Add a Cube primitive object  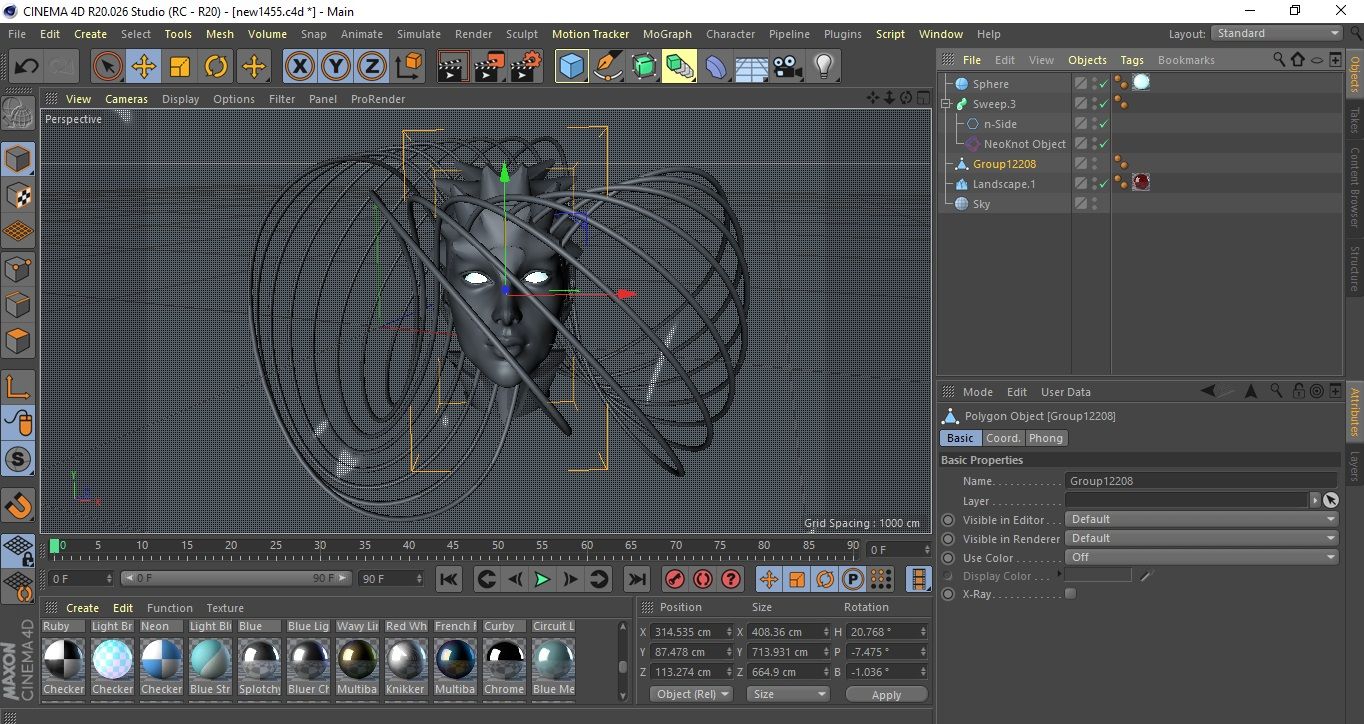click(x=571, y=67)
